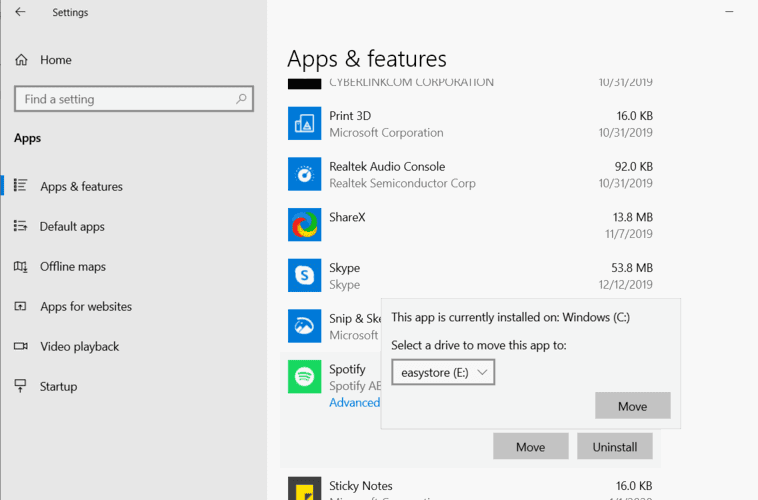Click the Snip & Sketch icon
Viewport: 758px width, 500px height.
click(x=304, y=326)
